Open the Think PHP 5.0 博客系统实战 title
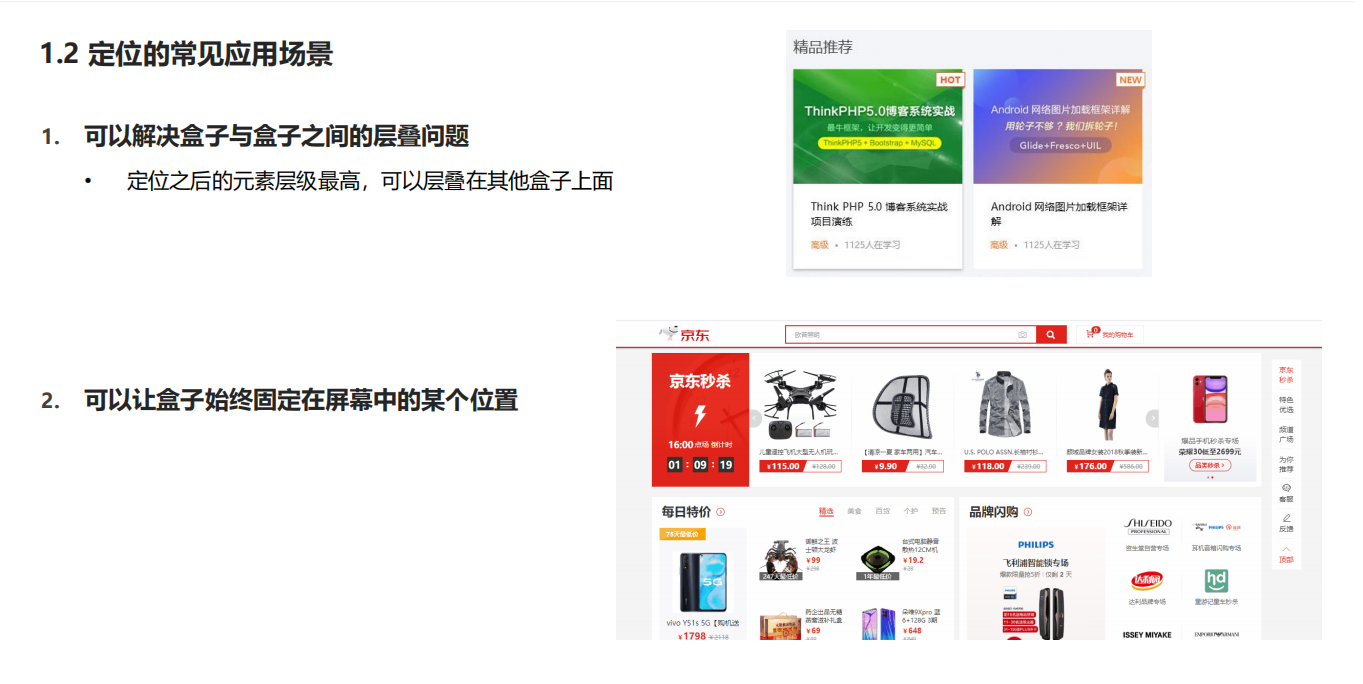The width and height of the screenshot is (1363, 684). [x=879, y=214]
